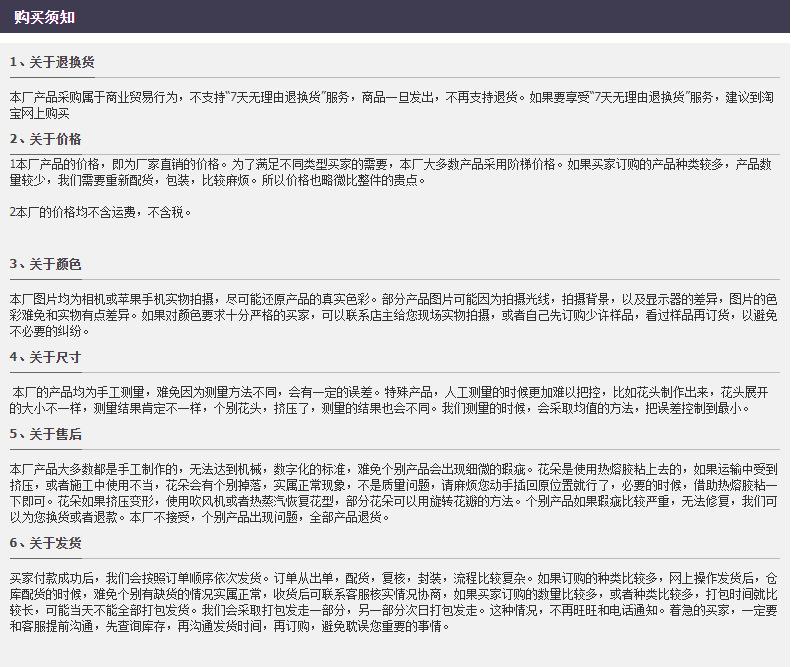The height and width of the screenshot is (667, 791).
Task: Select the 2、关于价格 section heading
Action: (x=46, y=139)
